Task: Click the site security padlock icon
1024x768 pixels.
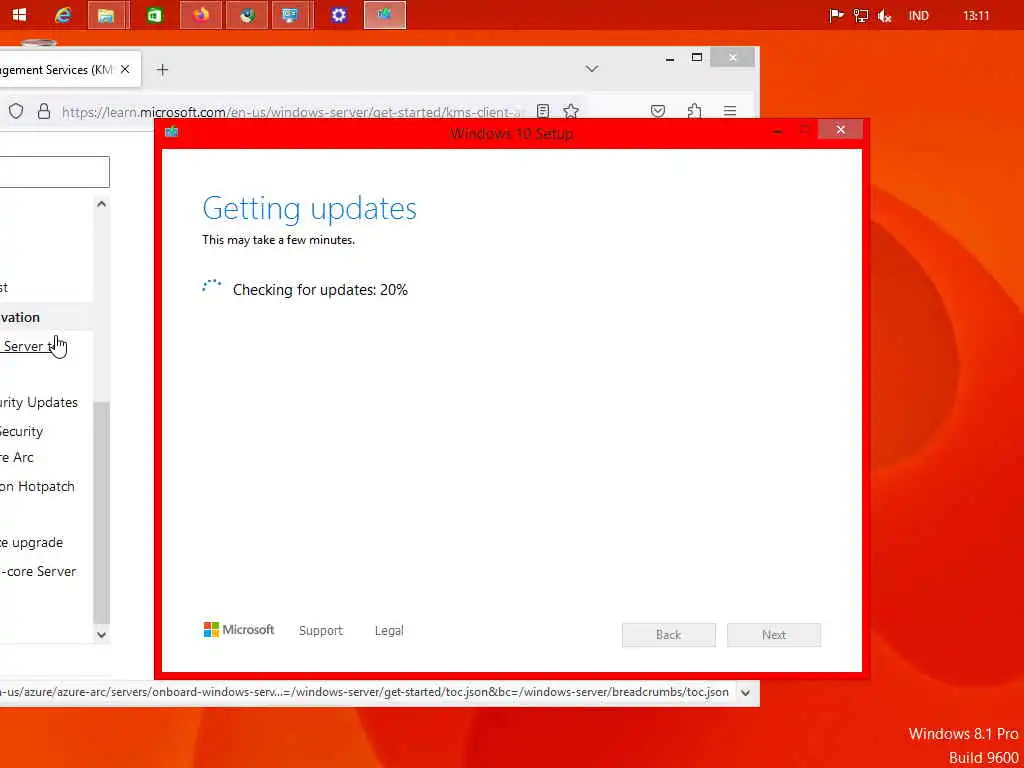Action: tap(44, 112)
